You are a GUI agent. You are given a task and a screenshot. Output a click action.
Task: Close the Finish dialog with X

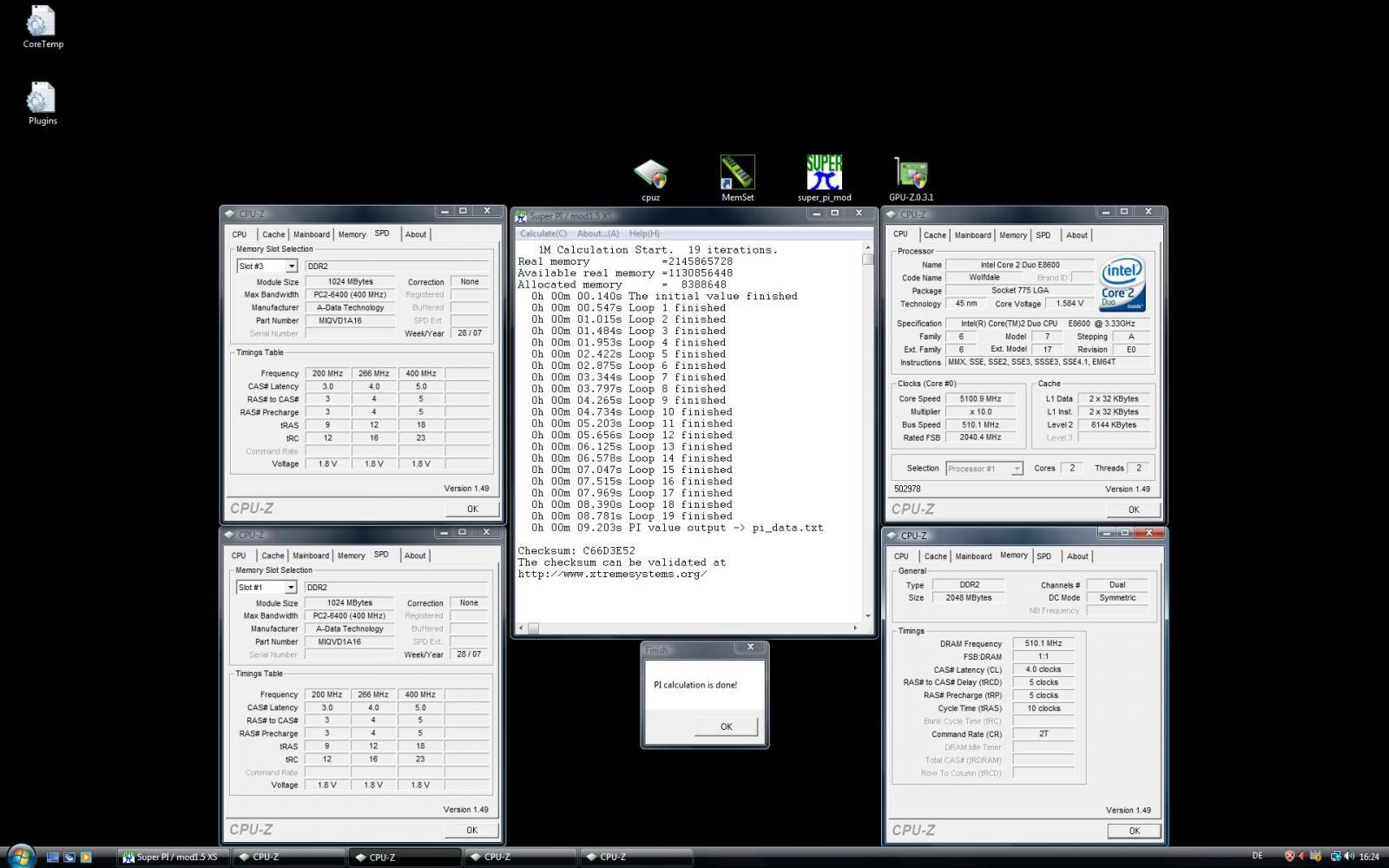(x=750, y=648)
